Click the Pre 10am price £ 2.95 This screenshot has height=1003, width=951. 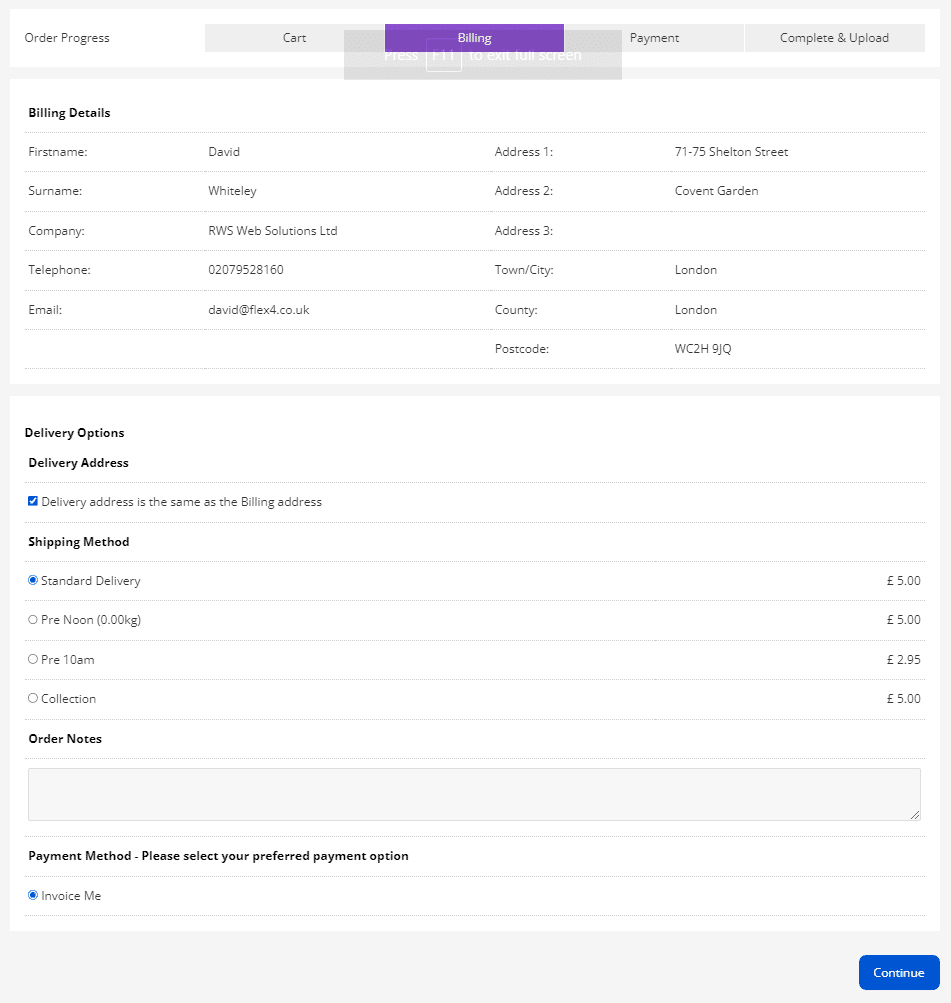(x=903, y=659)
